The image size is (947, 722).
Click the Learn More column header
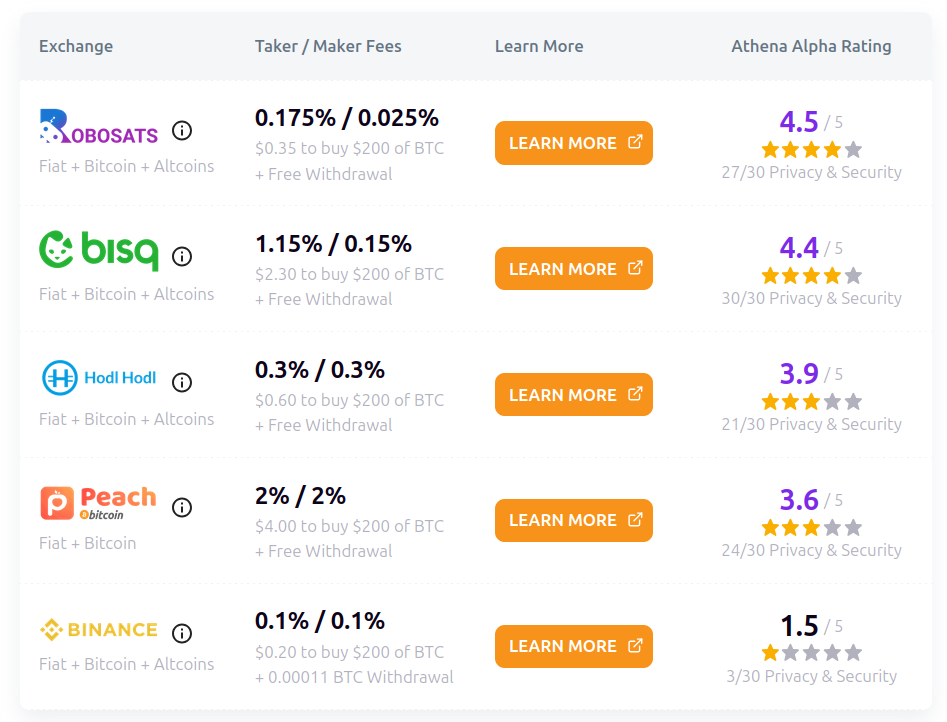539,47
